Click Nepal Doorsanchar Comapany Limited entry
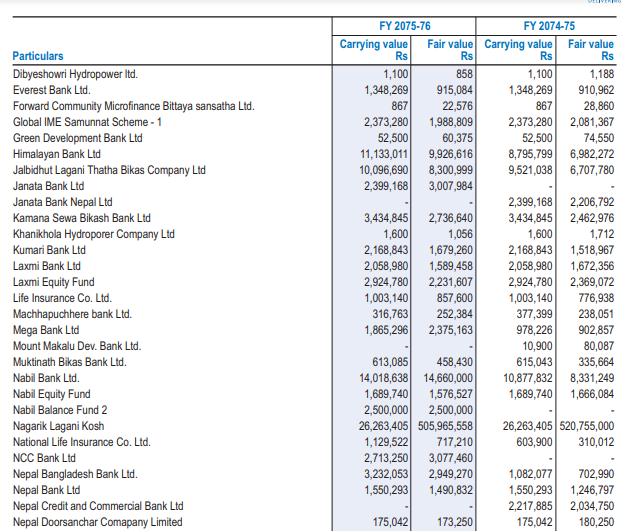 [98, 522]
